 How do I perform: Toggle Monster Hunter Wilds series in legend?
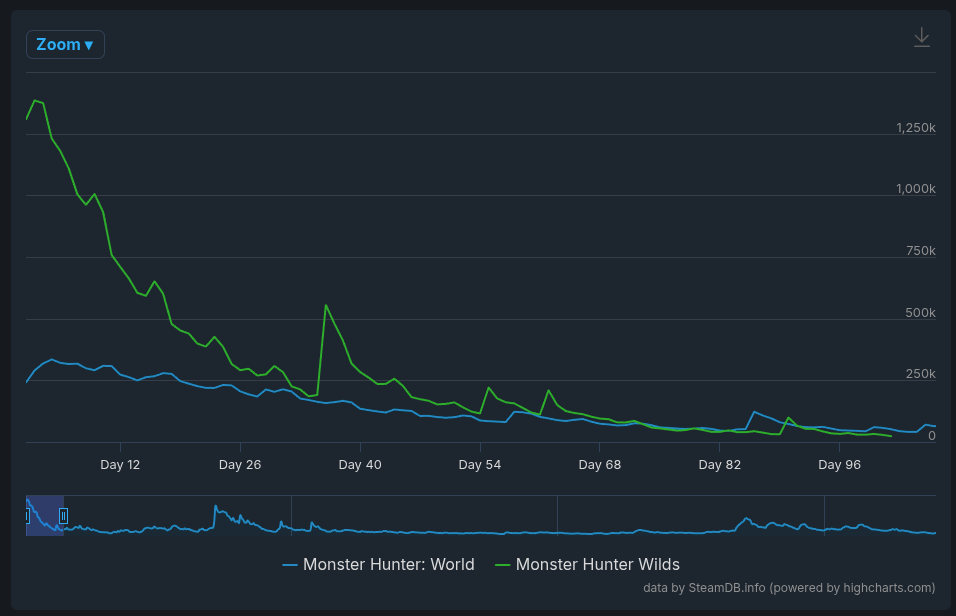tap(587, 564)
